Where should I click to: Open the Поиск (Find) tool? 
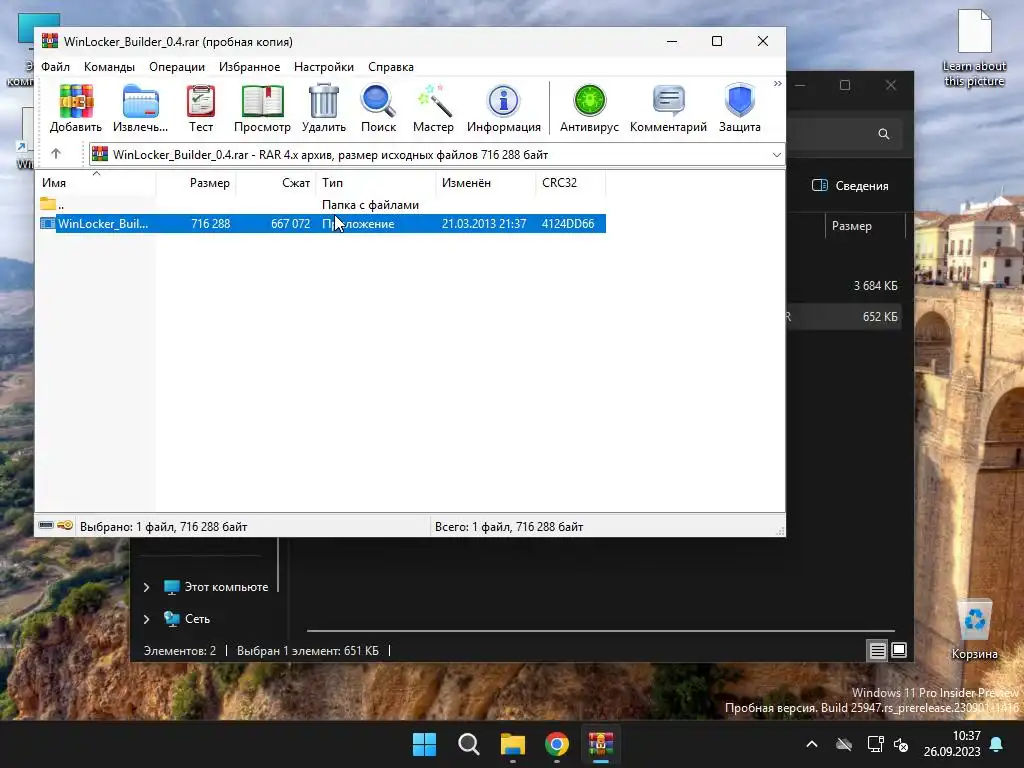(378, 108)
